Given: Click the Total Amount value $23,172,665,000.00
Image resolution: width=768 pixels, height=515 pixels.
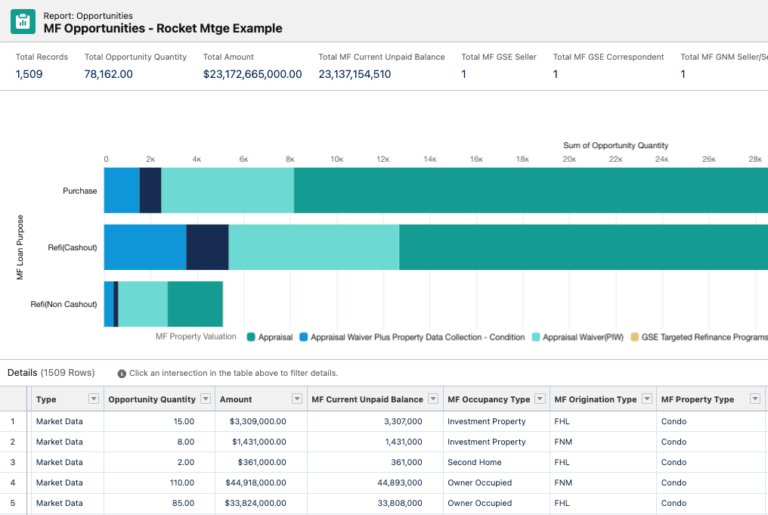Looking at the screenshot, I should coord(252,74).
